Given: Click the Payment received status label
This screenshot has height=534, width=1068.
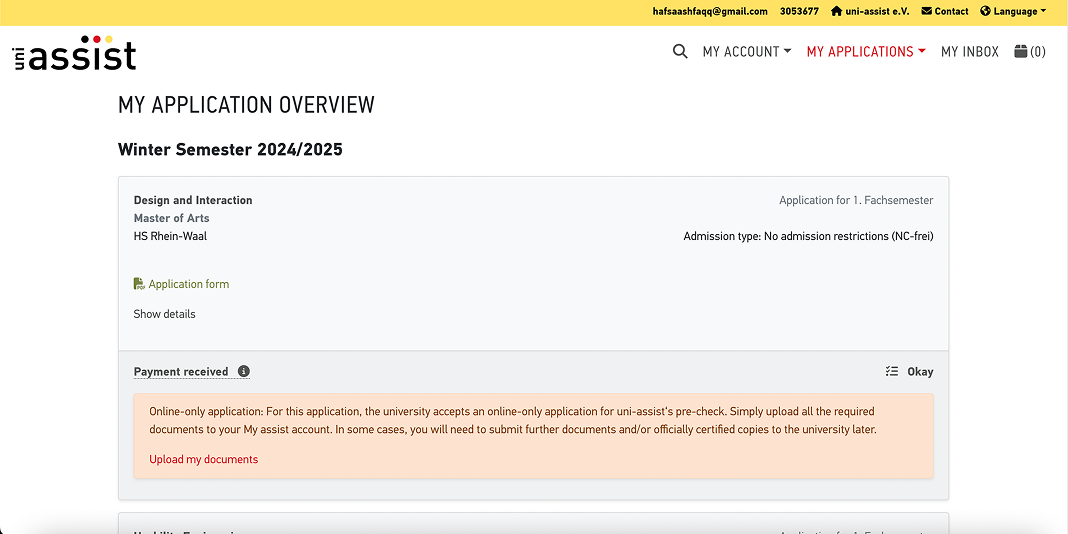Looking at the screenshot, I should [x=180, y=371].
